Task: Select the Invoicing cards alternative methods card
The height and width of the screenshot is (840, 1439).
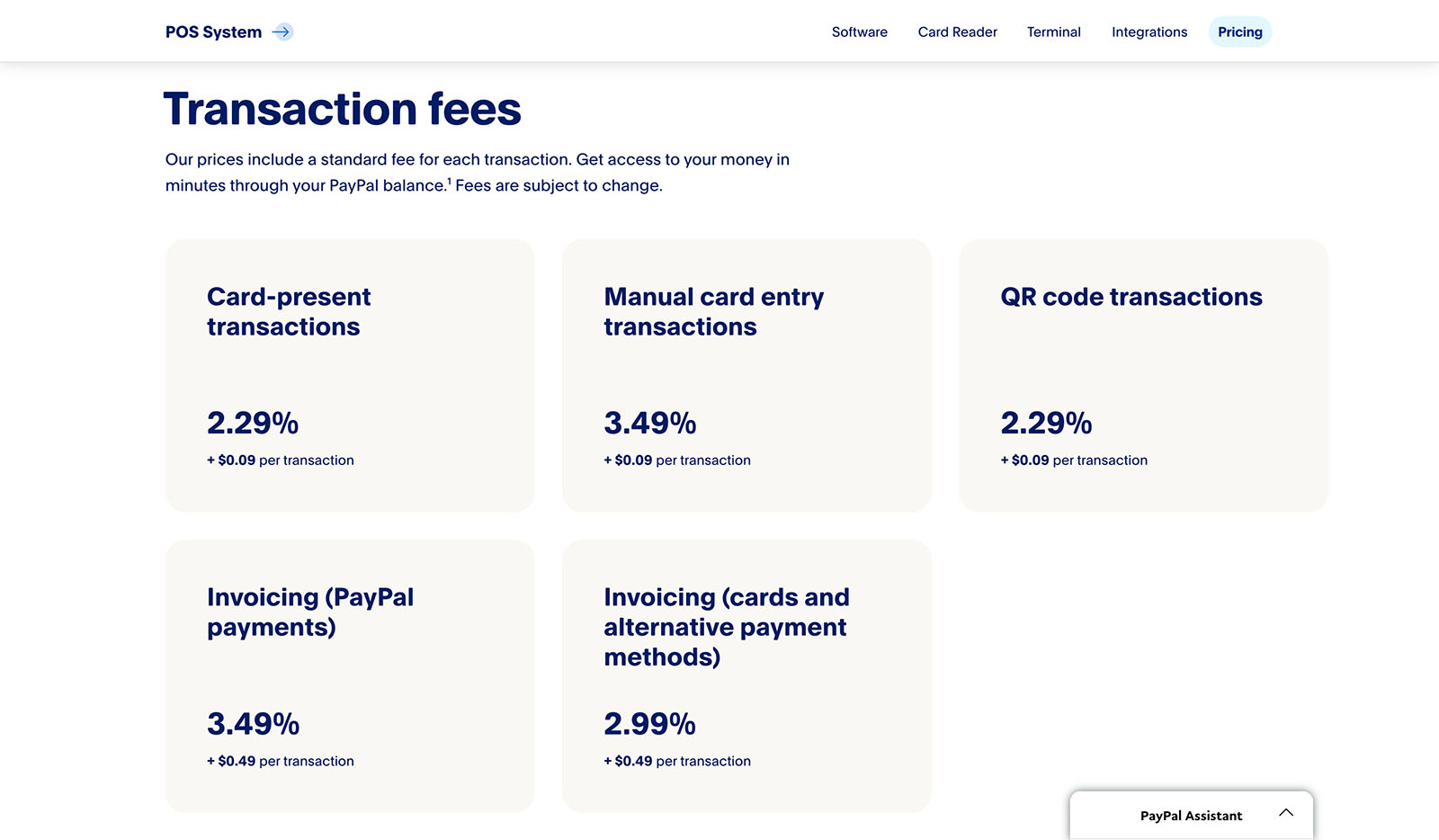Action: point(746,675)
